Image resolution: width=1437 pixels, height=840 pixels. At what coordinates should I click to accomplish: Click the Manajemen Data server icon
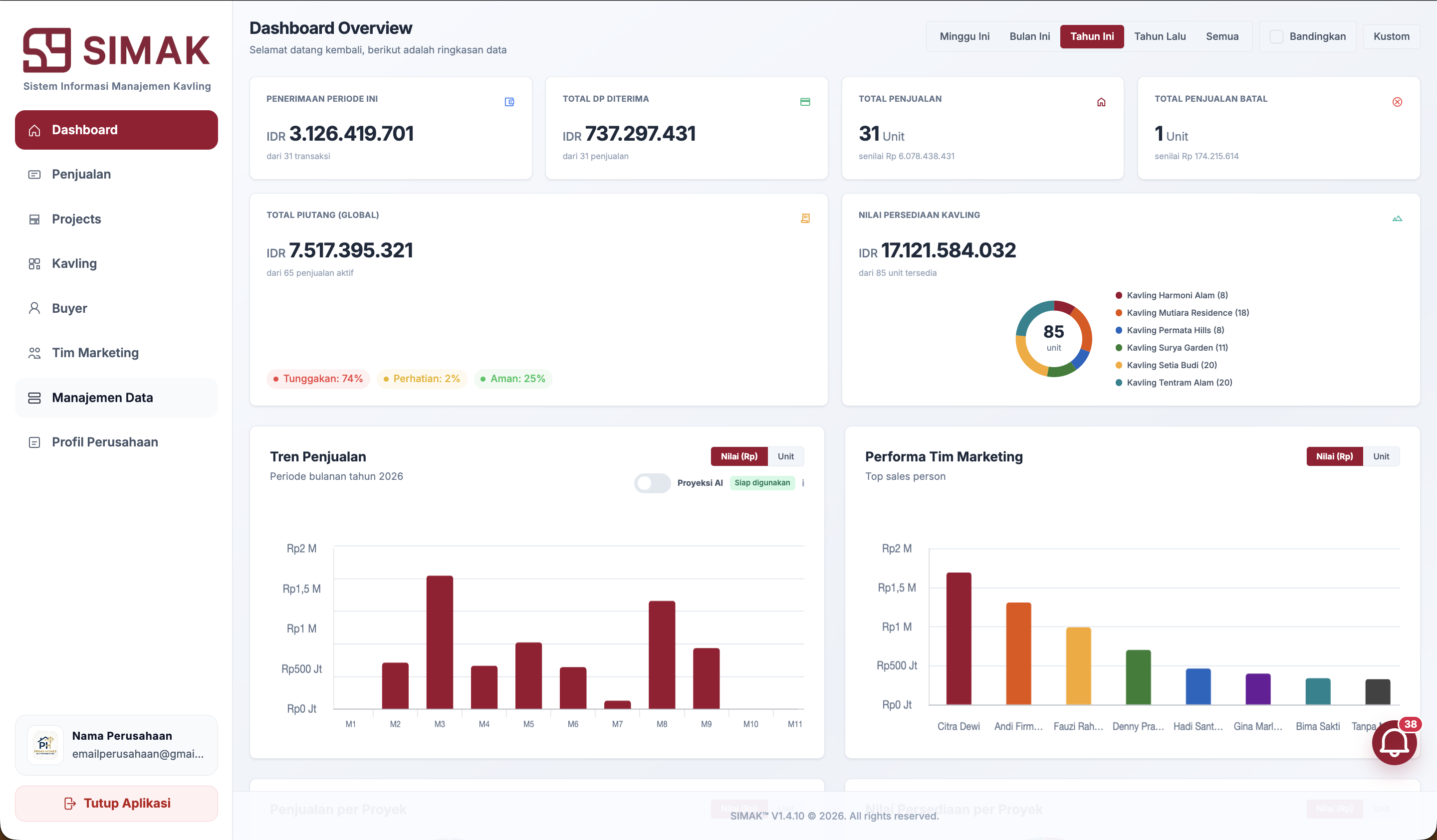click(x=34, y=398)
